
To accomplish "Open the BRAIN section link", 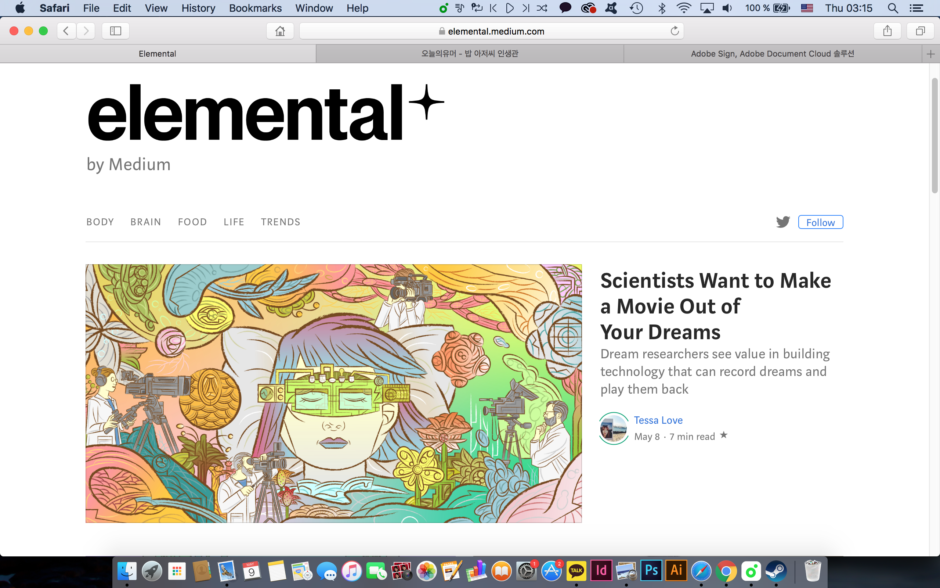I will pyautogui.click(x=146, y=222).
